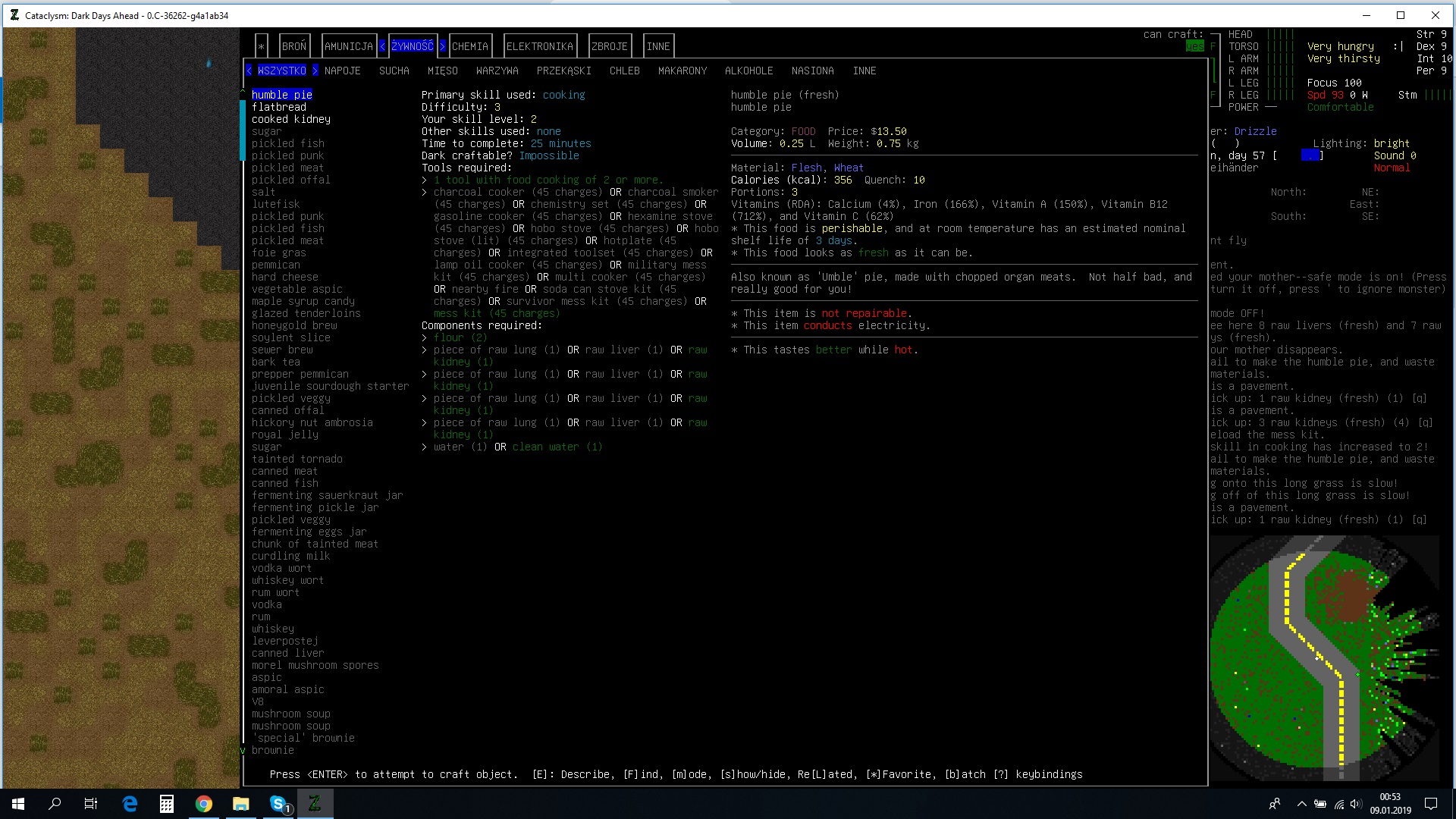Select the PRZEKĄSKI subcategory

tap(564, 71)
